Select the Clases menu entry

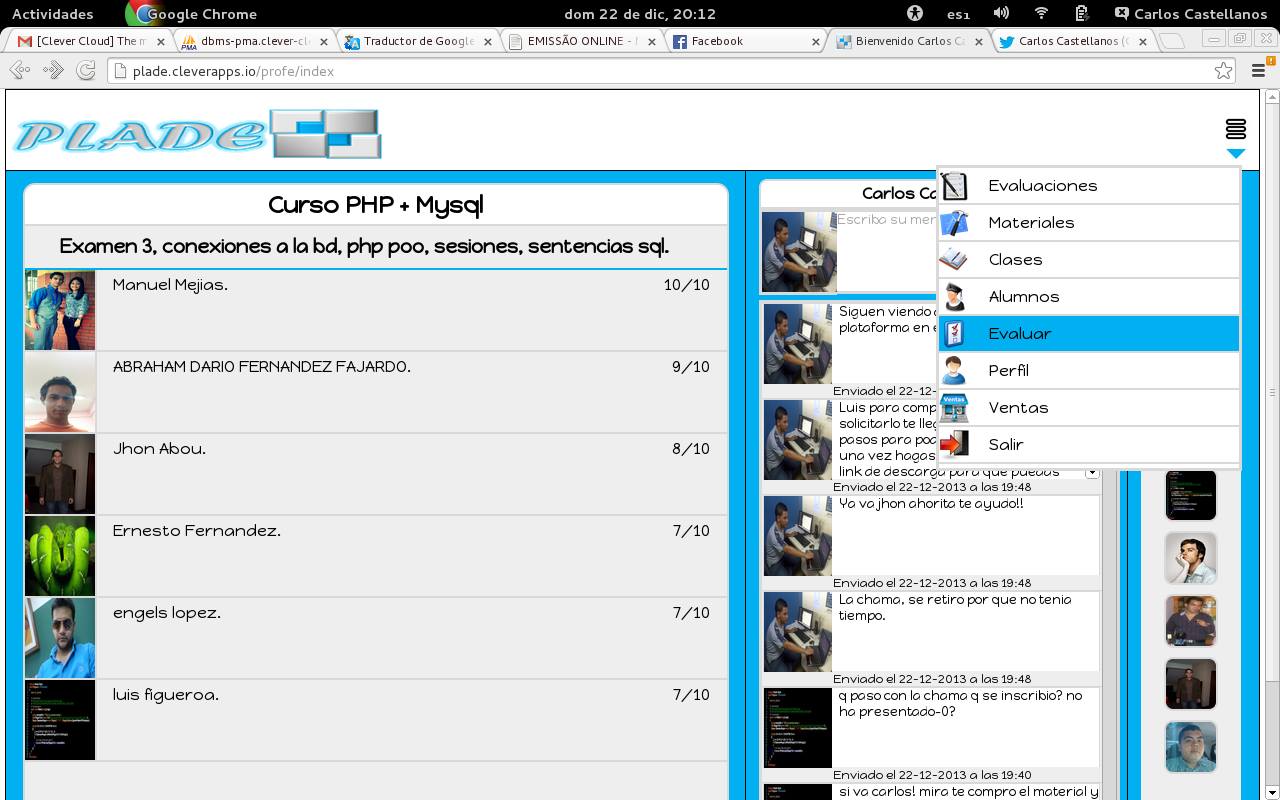(1089, 259)
